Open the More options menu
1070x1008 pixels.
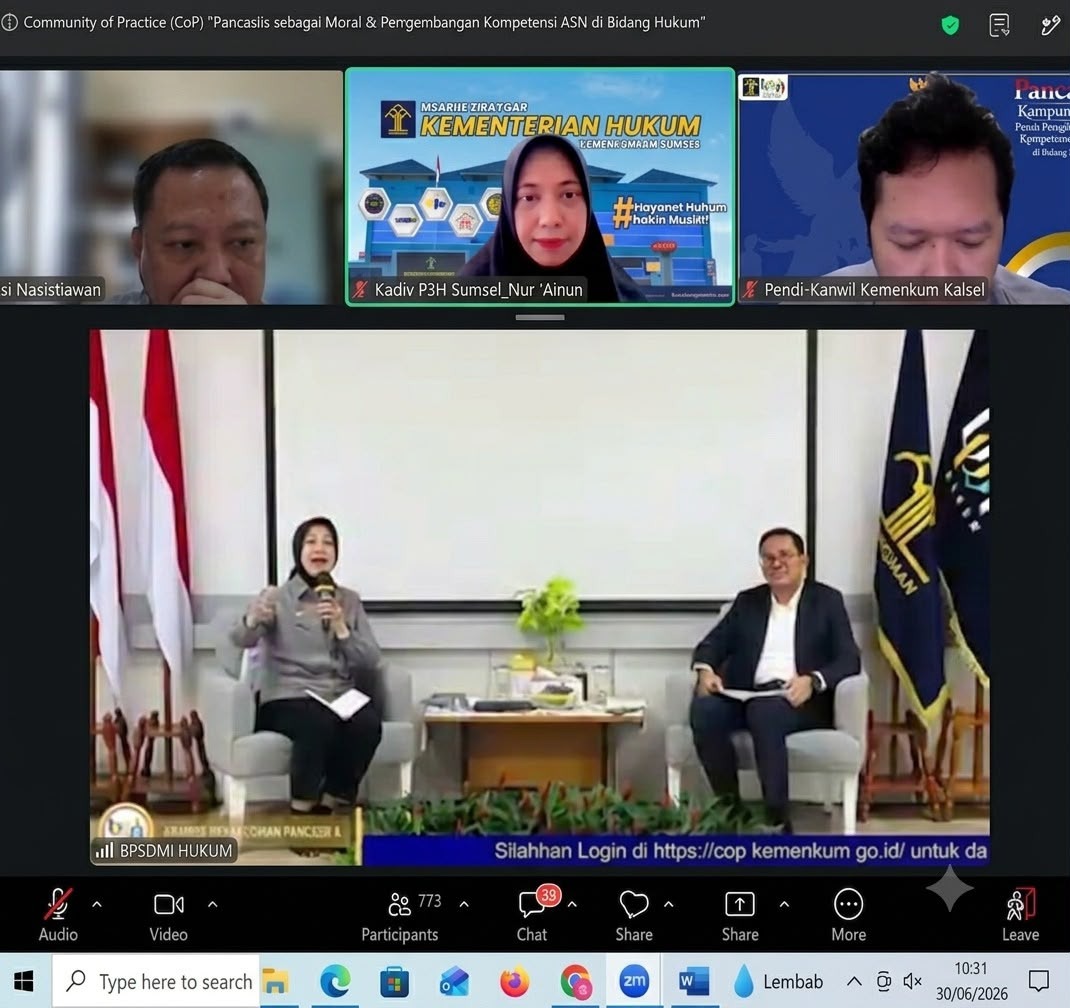pos(848,915)
